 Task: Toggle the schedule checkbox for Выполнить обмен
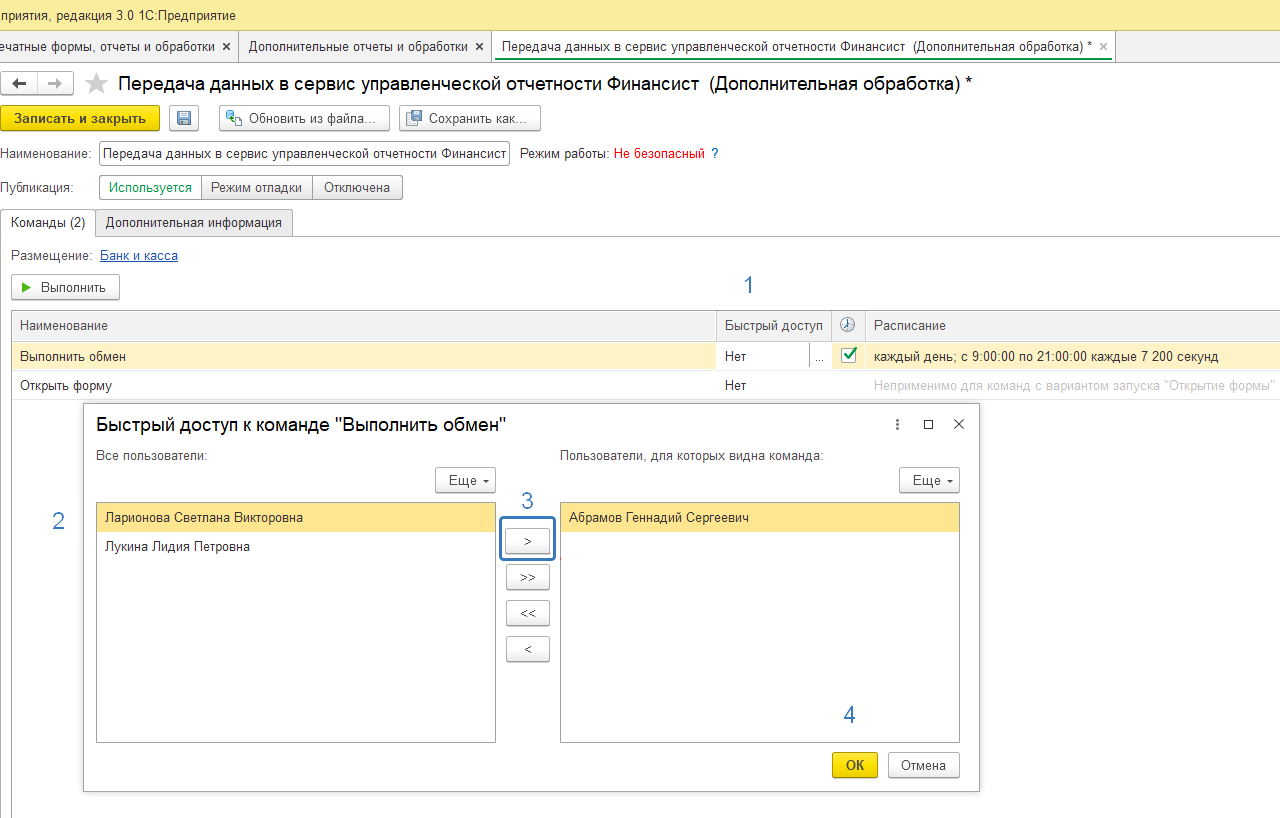point(849,355)
